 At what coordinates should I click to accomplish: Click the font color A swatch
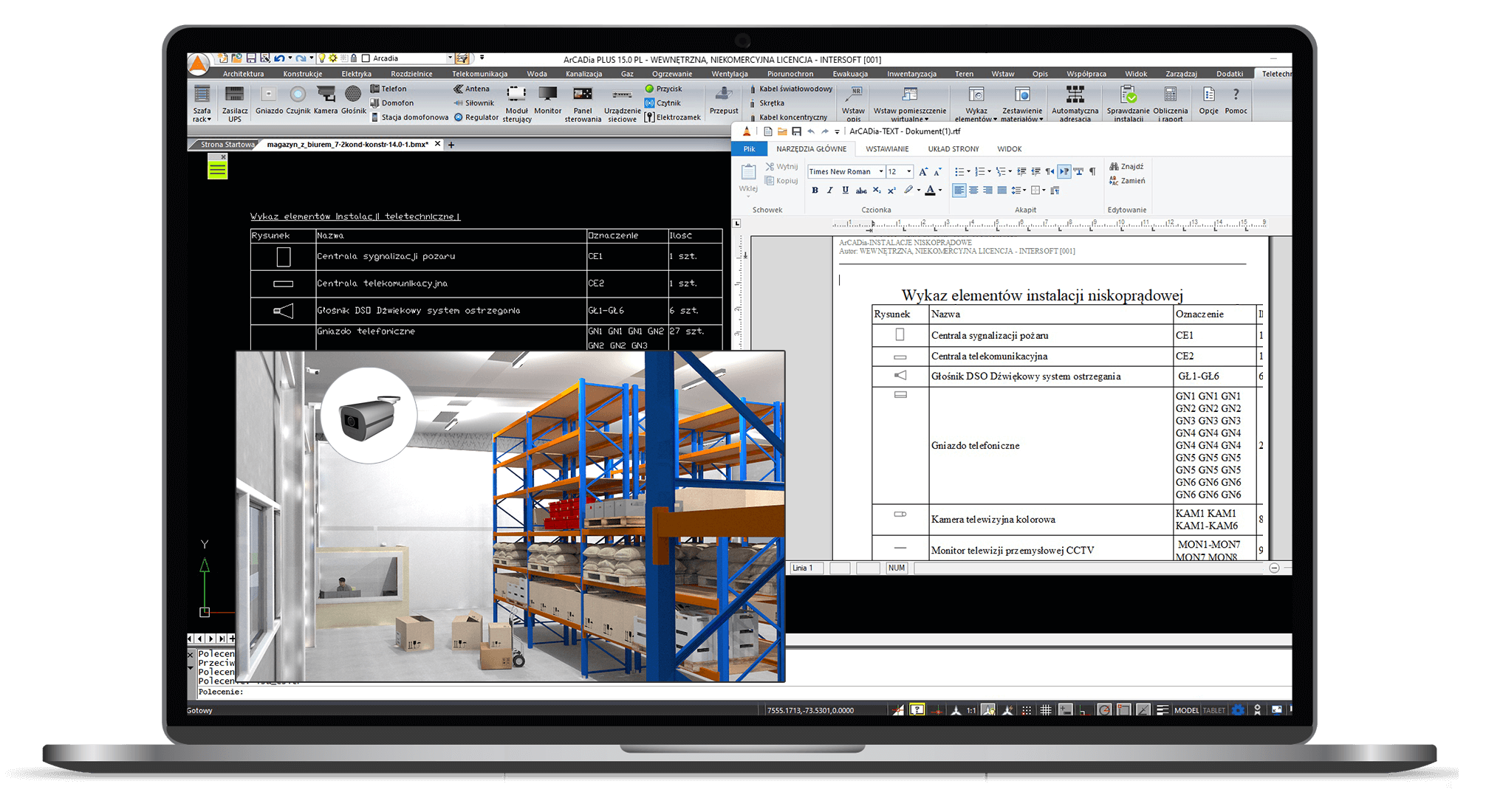[x=930, y=190]
